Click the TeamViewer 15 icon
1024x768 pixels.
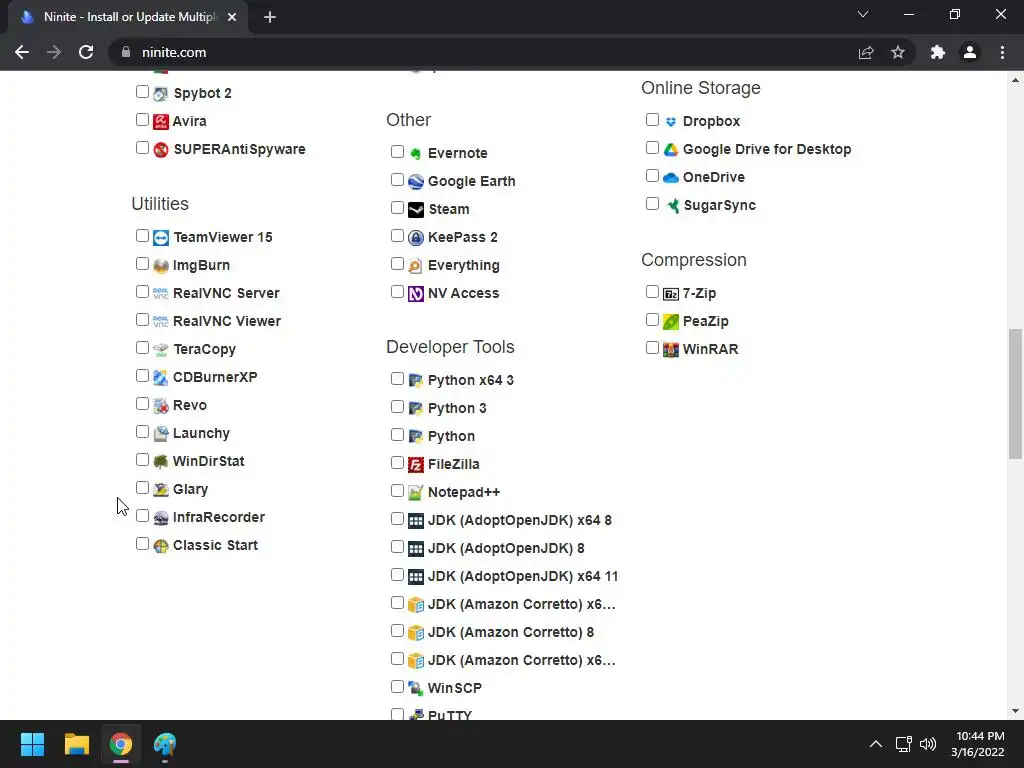(161, 238)
